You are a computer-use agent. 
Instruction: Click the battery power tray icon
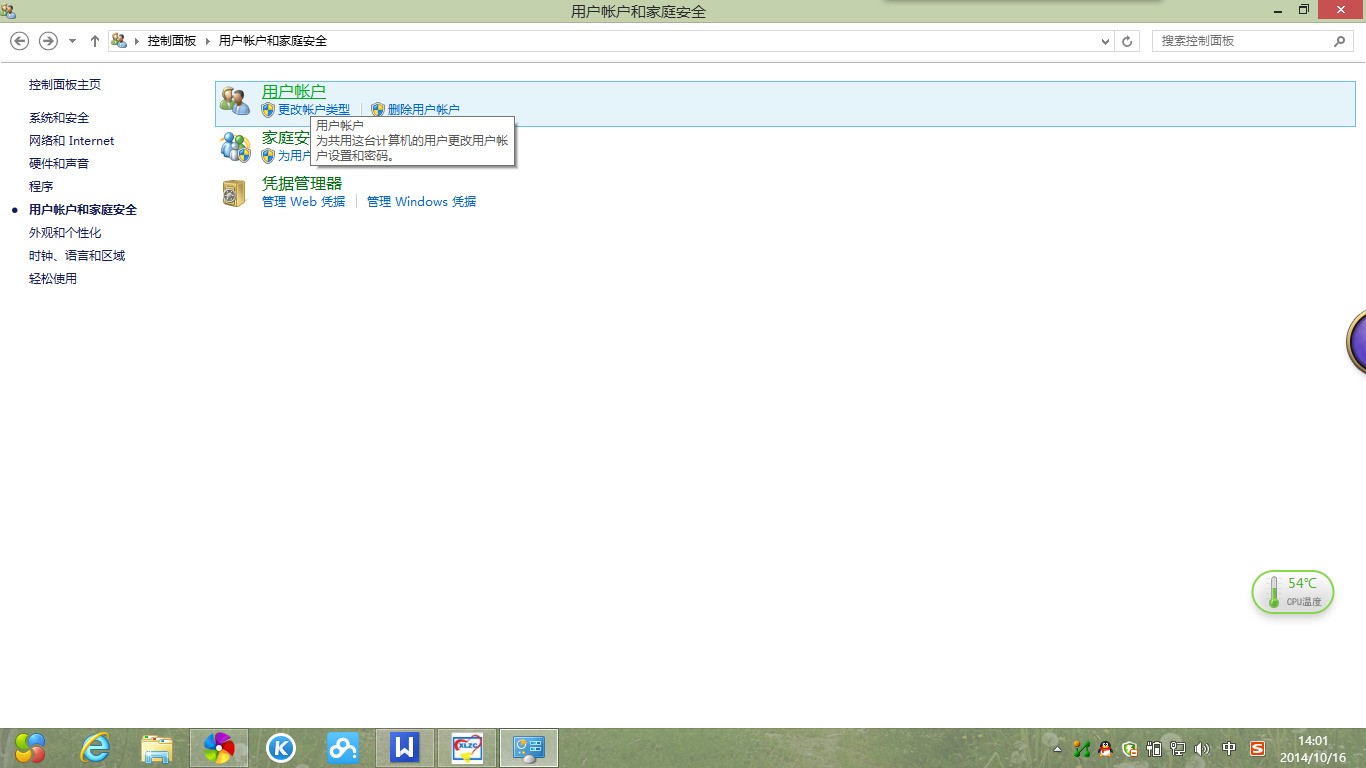(1154, 748)
